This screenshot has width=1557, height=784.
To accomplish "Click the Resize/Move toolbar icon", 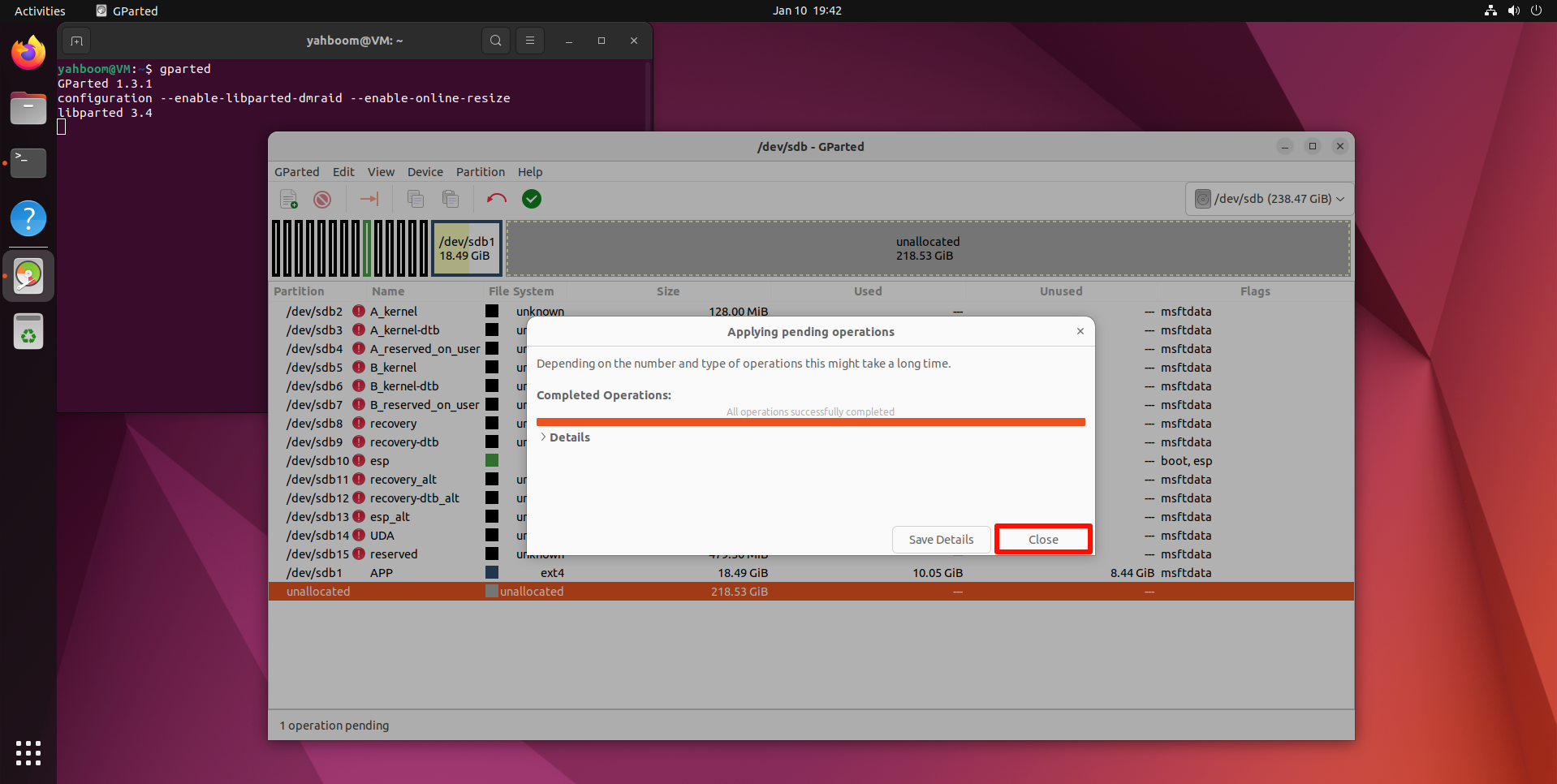I will click(x=369, y=200).
